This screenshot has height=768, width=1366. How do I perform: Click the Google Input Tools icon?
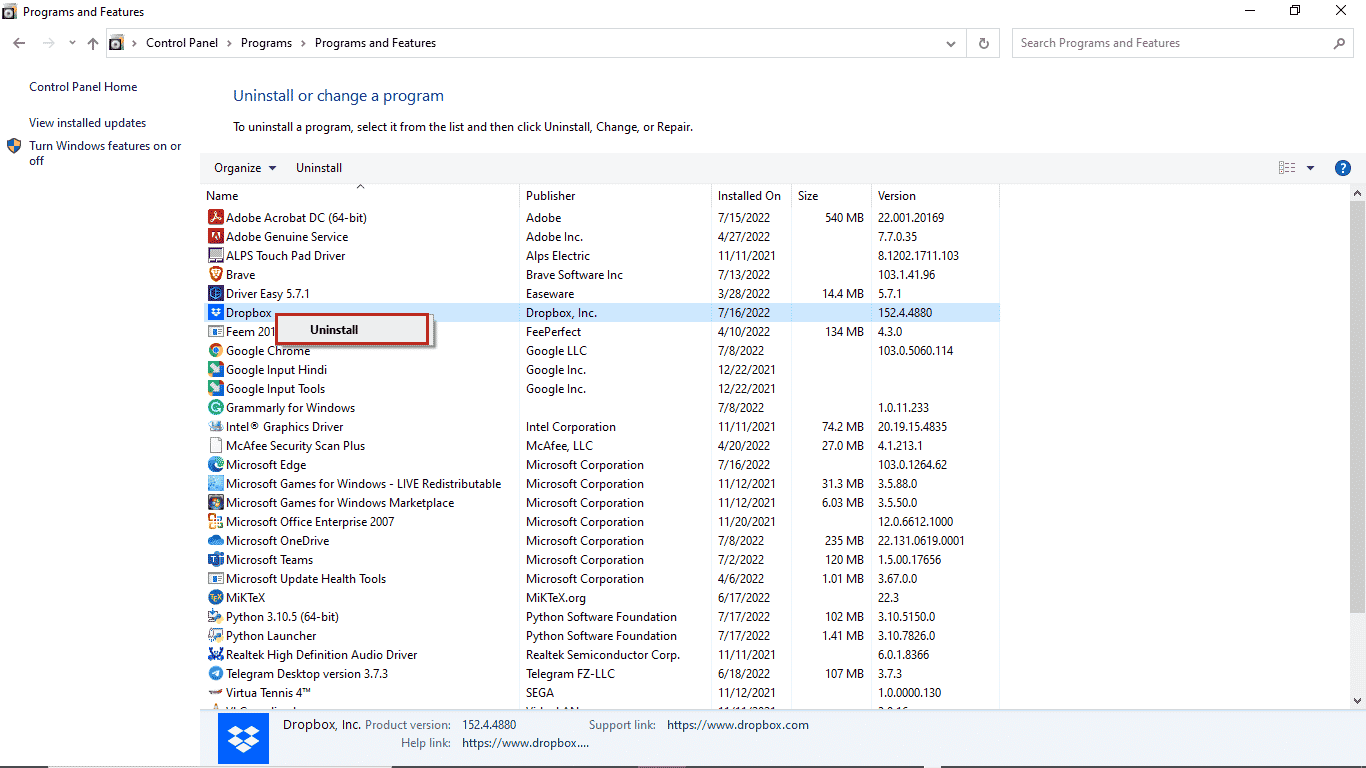215,388
